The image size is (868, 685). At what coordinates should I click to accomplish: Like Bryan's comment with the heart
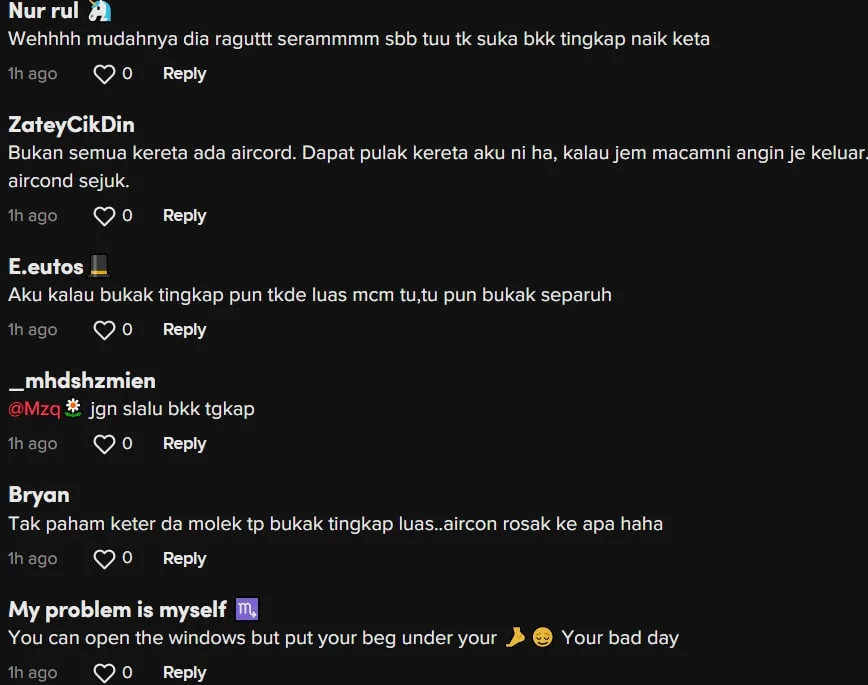[104, 559]
